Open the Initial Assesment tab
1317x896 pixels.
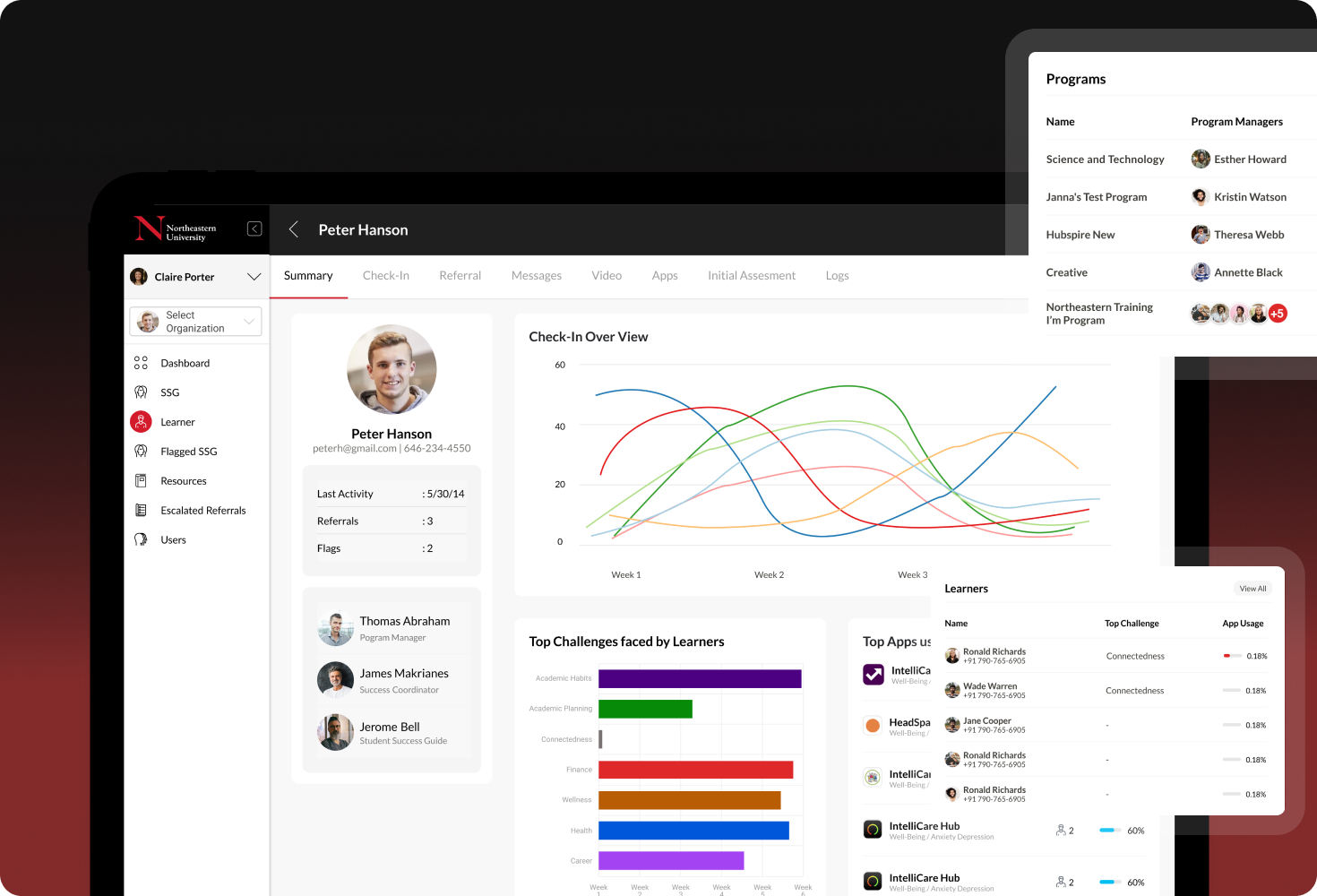tap(751, 276)
